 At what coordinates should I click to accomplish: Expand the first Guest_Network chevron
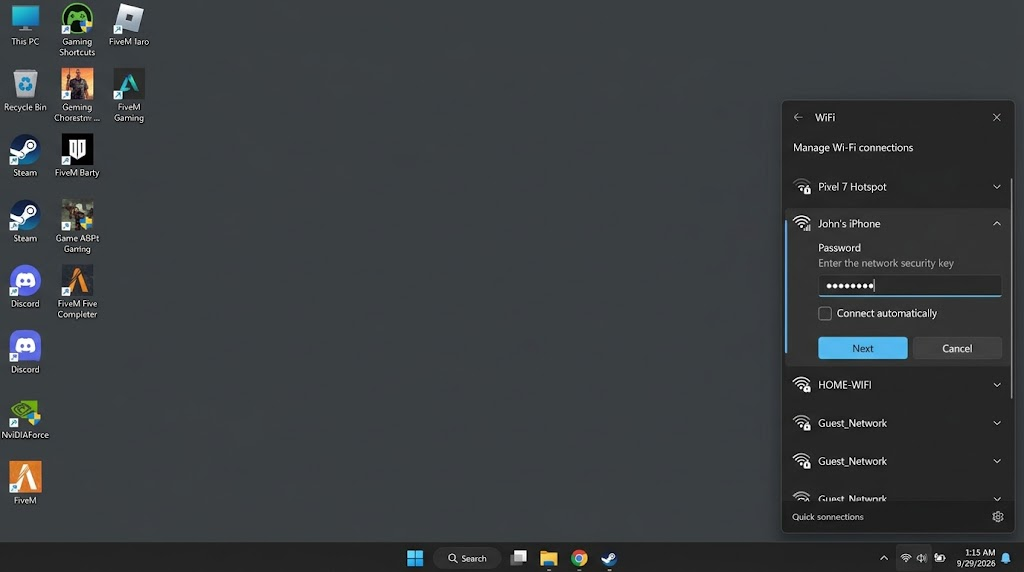pyautogui.click(x=997, y=423)
